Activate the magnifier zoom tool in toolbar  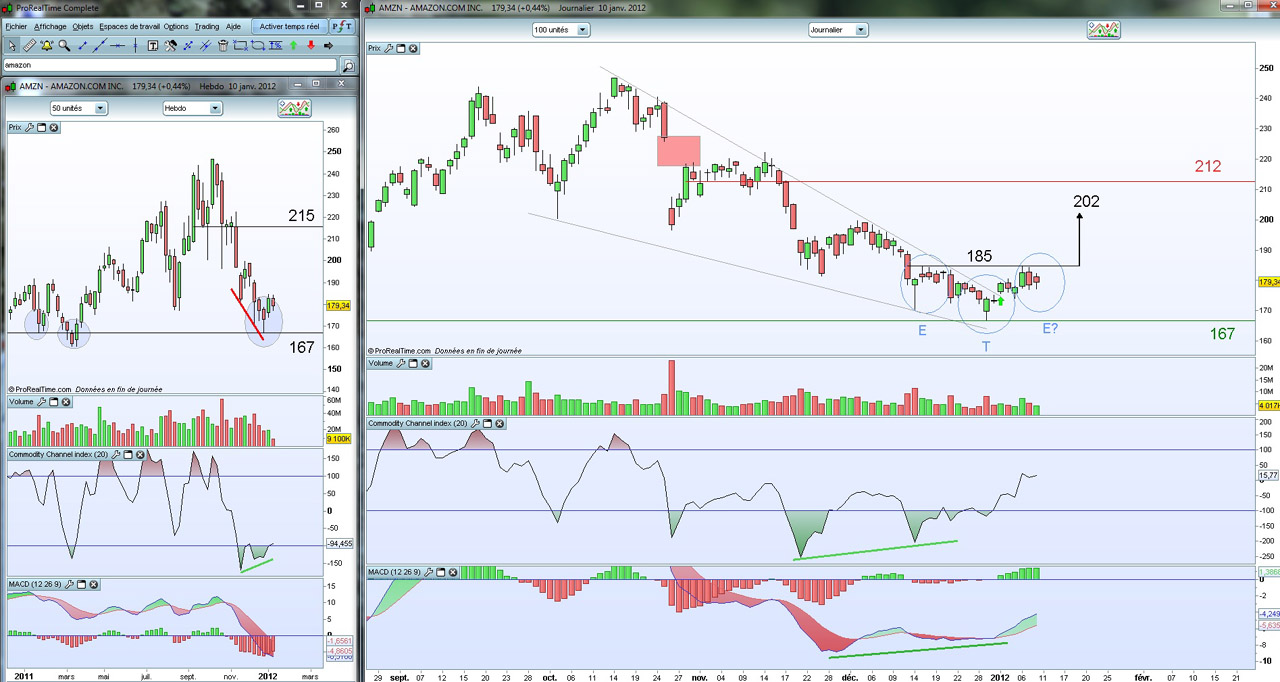coord(64,45)
